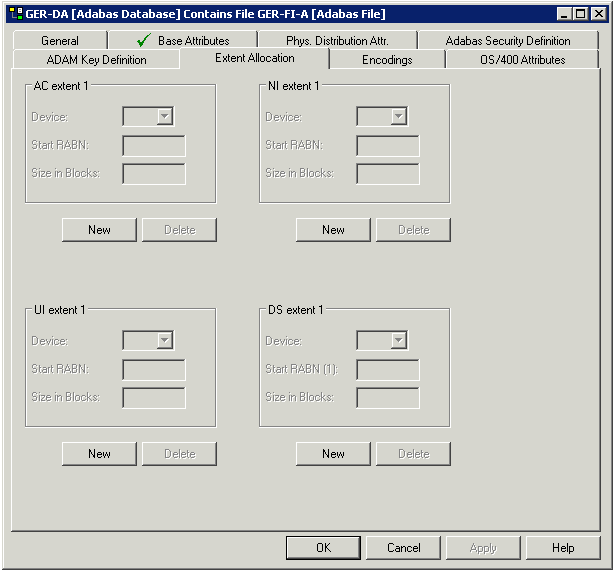Click New under AC extent 1
The image size is (613, 571).
pyautogui.click(x=99, y=230)
